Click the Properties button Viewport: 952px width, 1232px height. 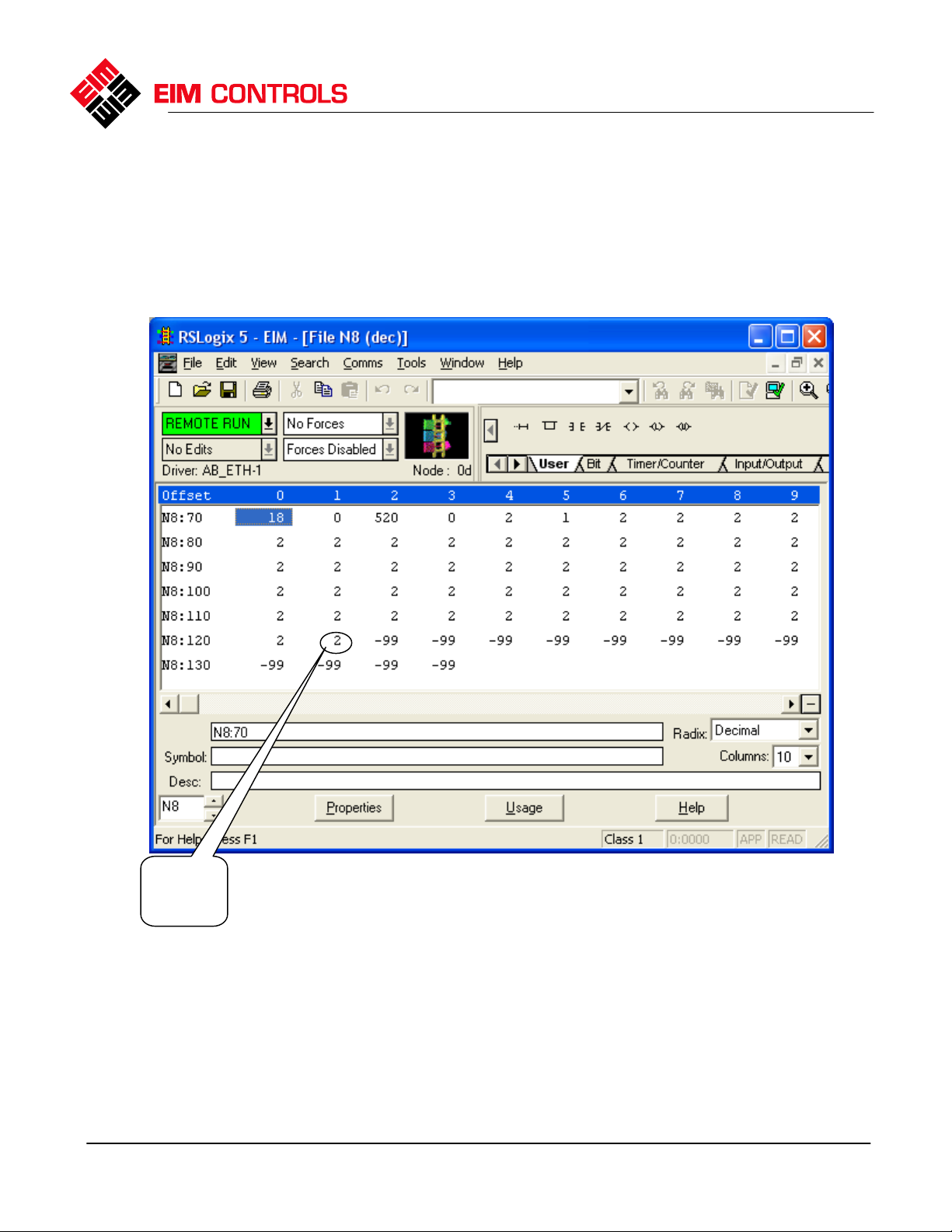pos(354,808)
